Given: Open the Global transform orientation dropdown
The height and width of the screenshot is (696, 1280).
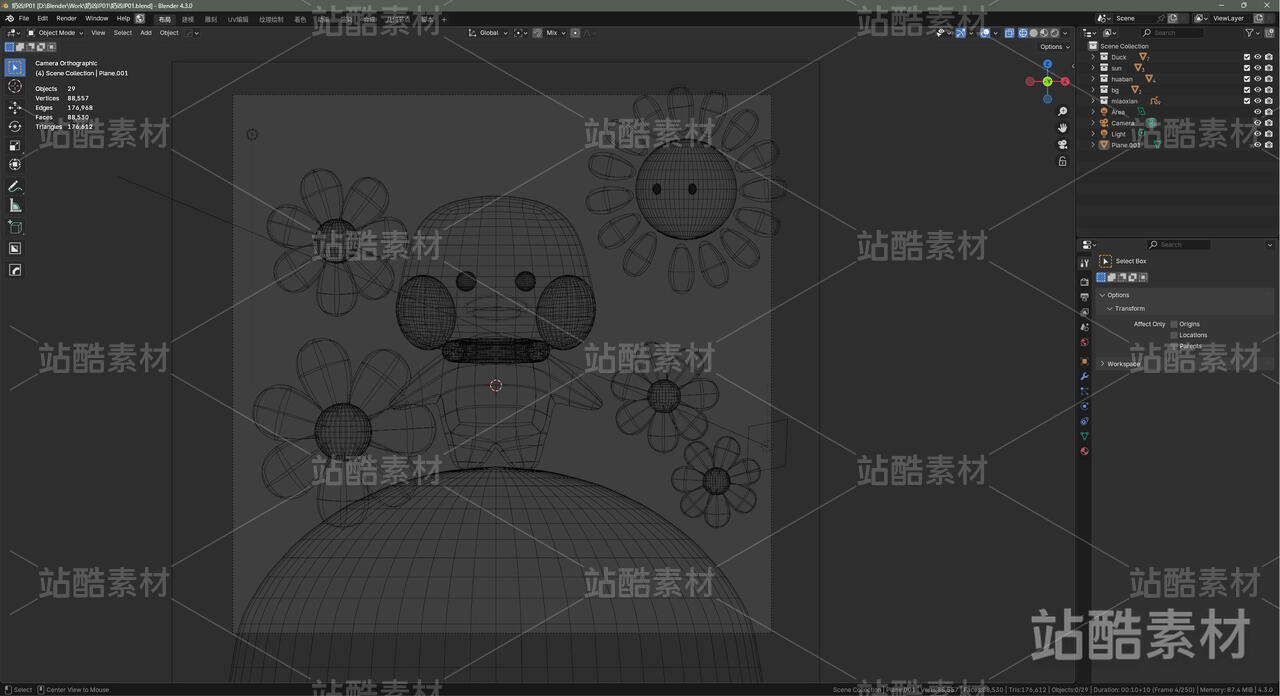Looking at the screenshot, I should pos(489,33).
